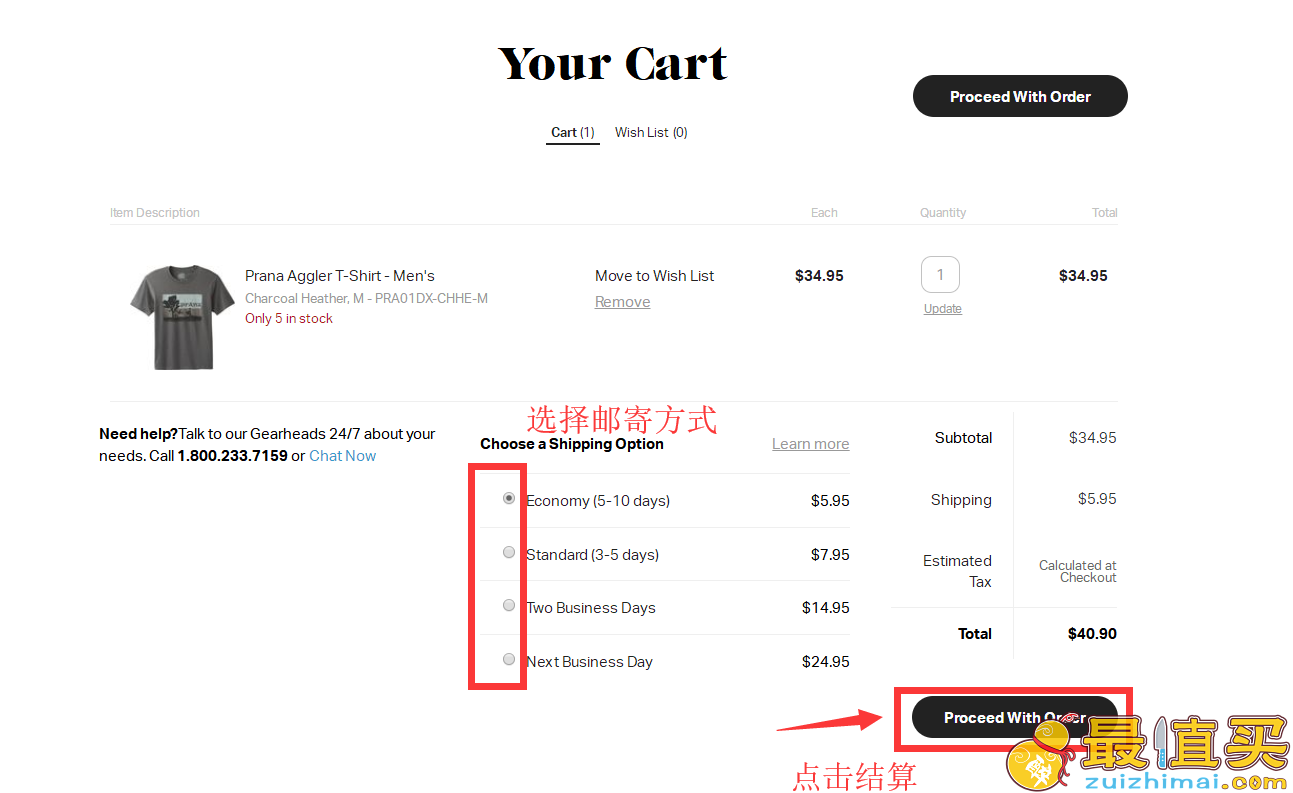Screen dimensions: 1293x793
Task: Click the Estimated Tax label
Action: pyautogui.click(x=957, y=571)
